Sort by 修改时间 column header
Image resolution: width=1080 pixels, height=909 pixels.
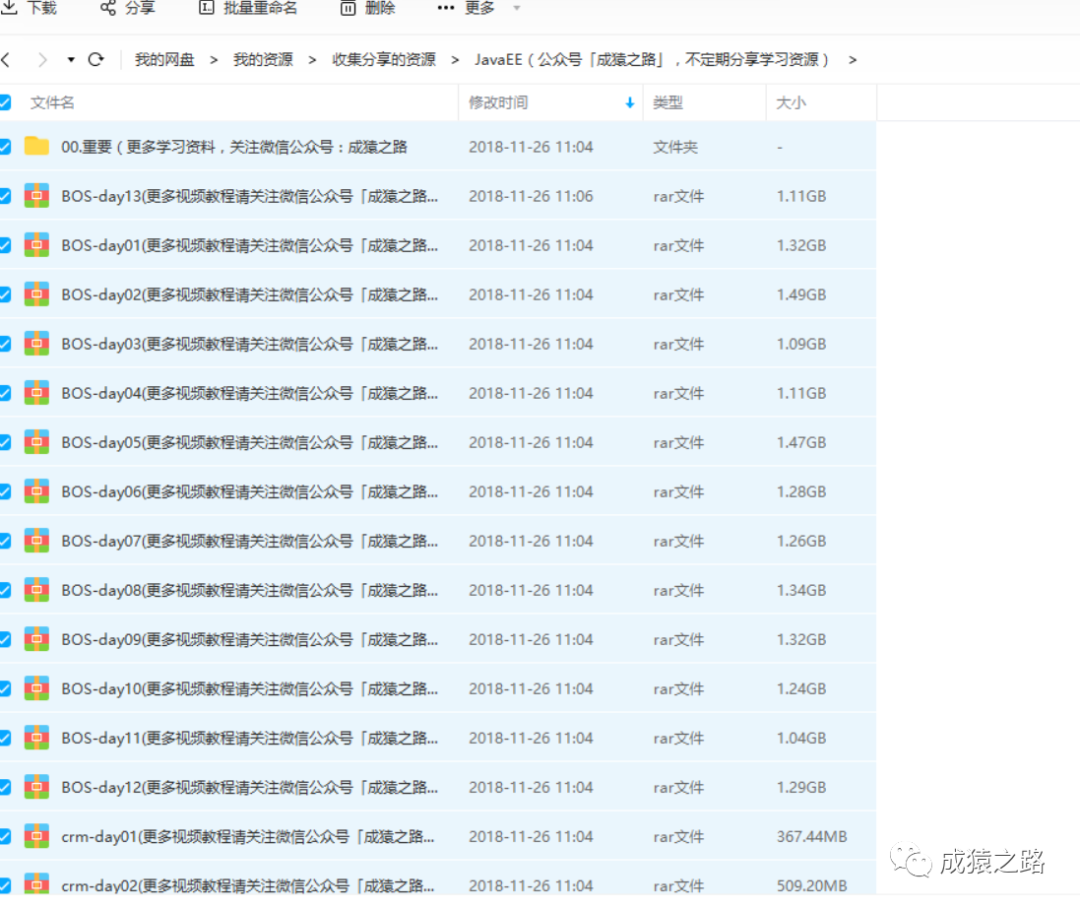[499, 103]
